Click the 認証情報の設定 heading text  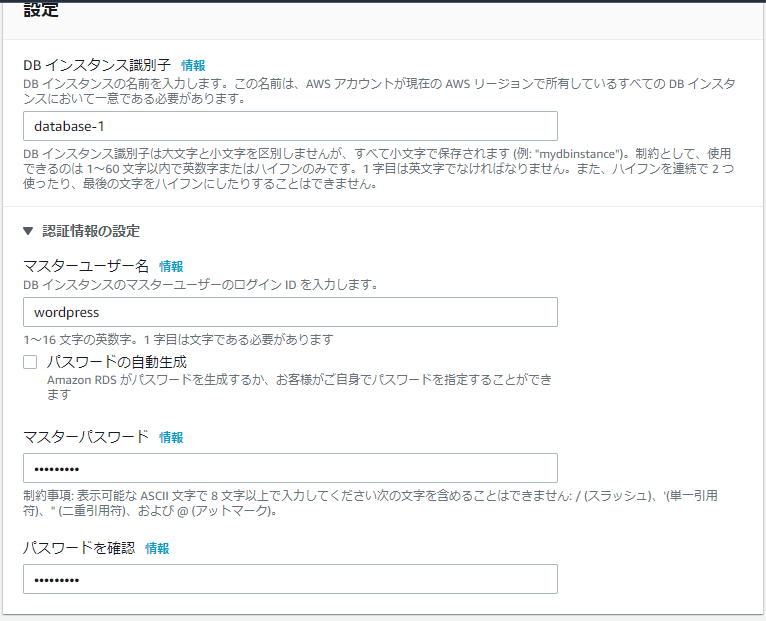91,231
